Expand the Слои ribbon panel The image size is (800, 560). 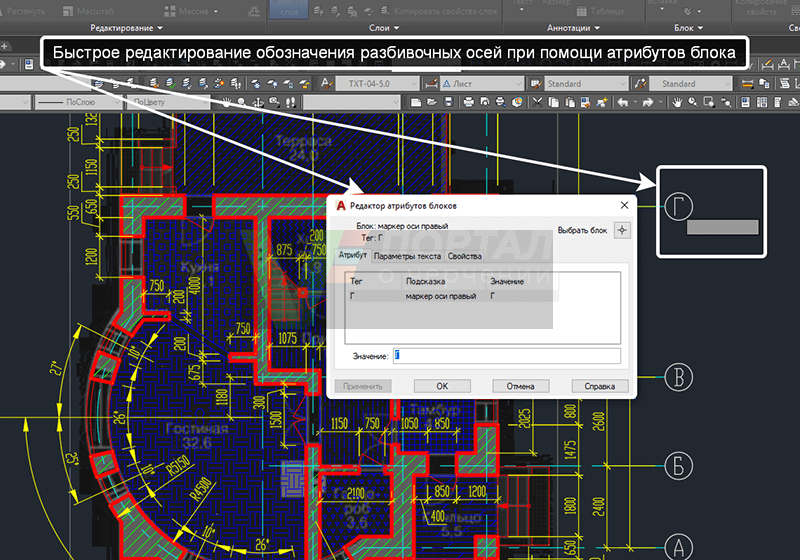click(x=384, y=28)
